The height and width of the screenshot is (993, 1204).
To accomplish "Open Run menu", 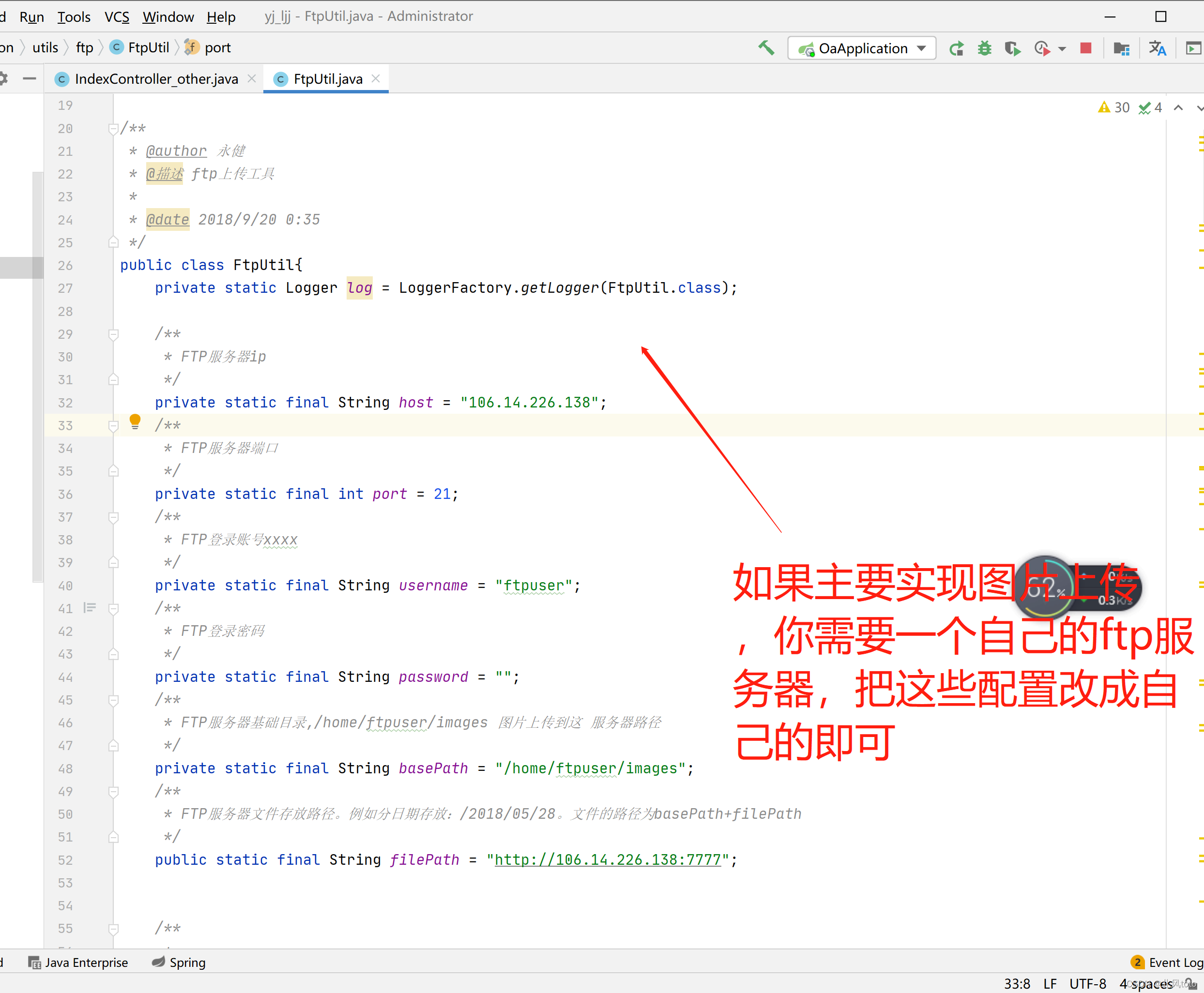I will pyautogui.click(x=31, y=16).
